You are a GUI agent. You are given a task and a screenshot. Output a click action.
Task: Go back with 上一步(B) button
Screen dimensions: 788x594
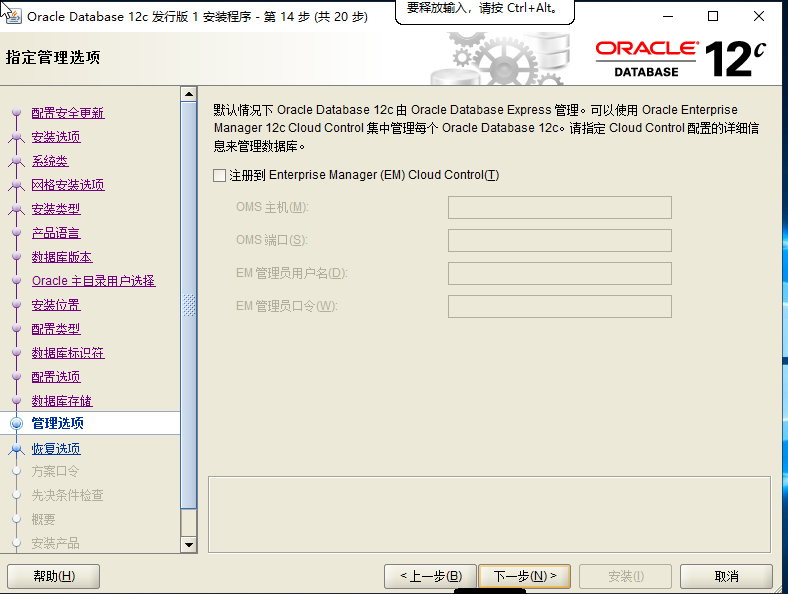[x=430, y=576]
